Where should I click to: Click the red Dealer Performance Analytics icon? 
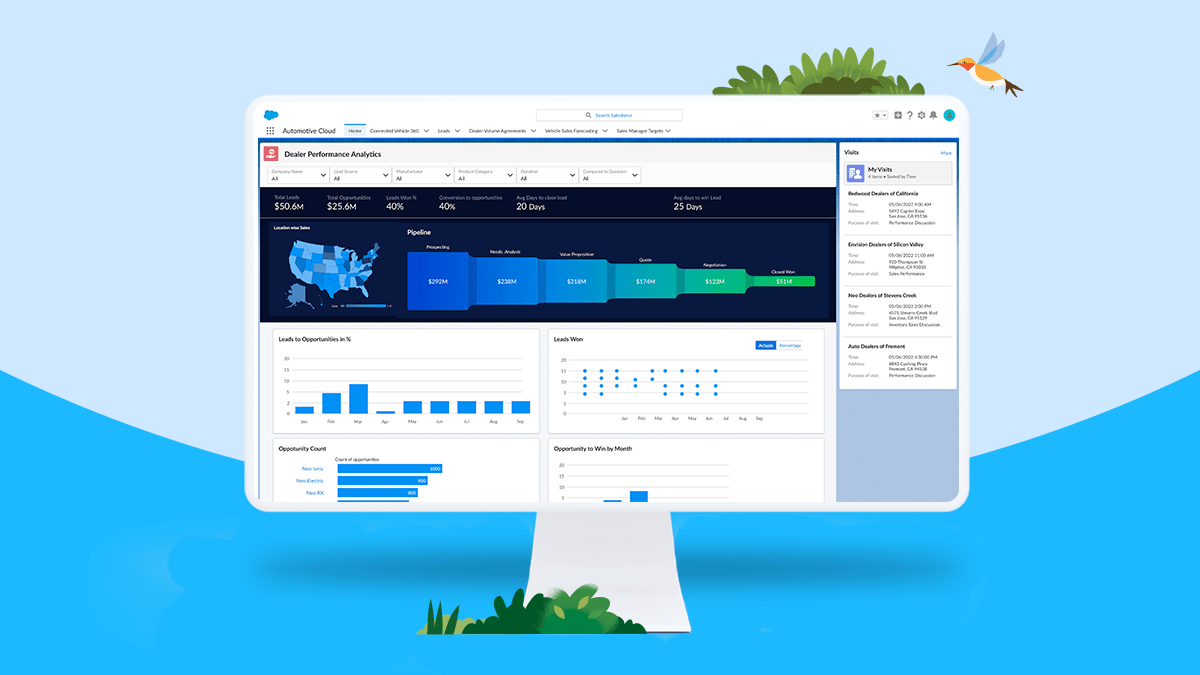pos(271,154)
